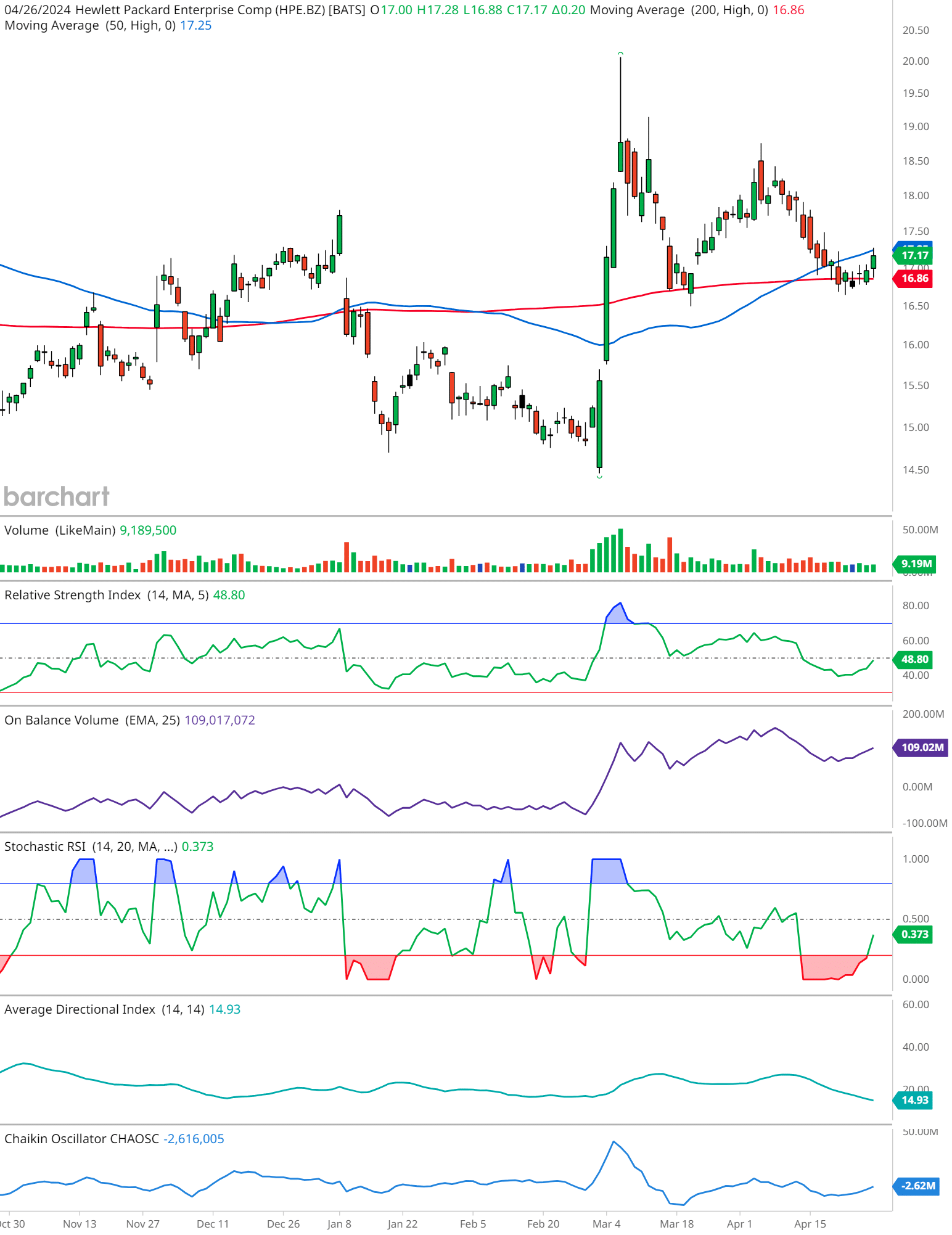Click the tallest green volume bar in early March
952x1235 pixels.
tap(620, 551)
